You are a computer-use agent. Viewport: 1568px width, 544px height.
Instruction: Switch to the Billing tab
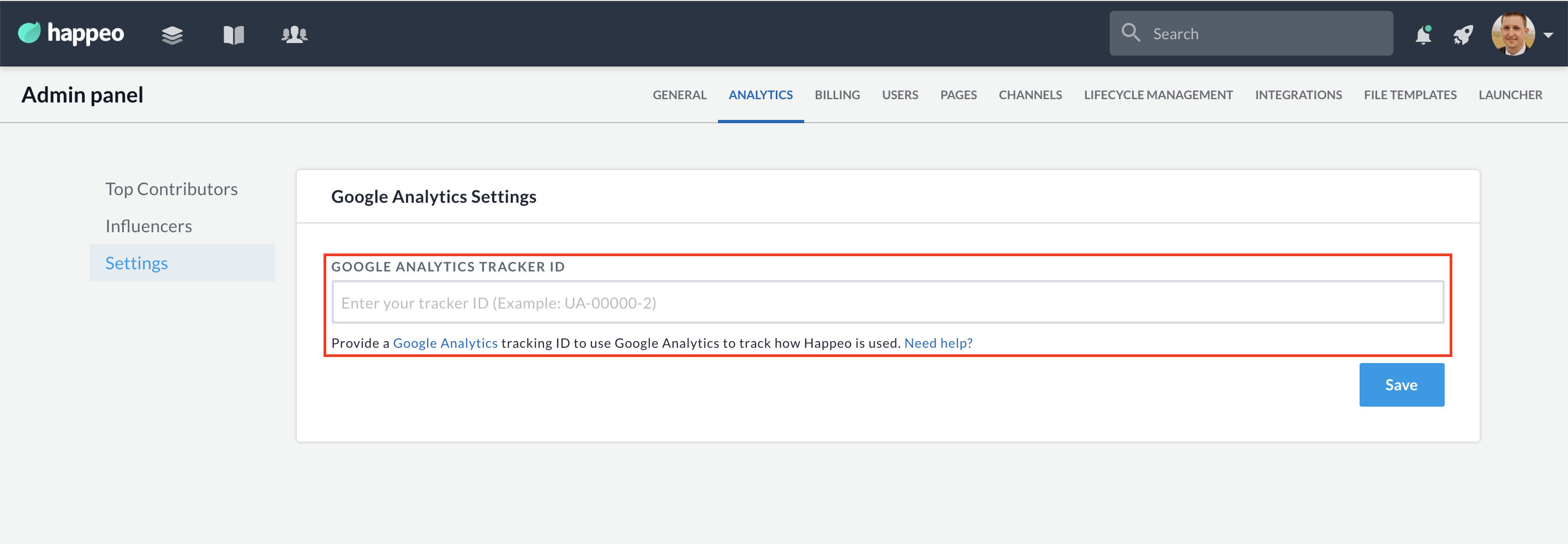point(837,95)
